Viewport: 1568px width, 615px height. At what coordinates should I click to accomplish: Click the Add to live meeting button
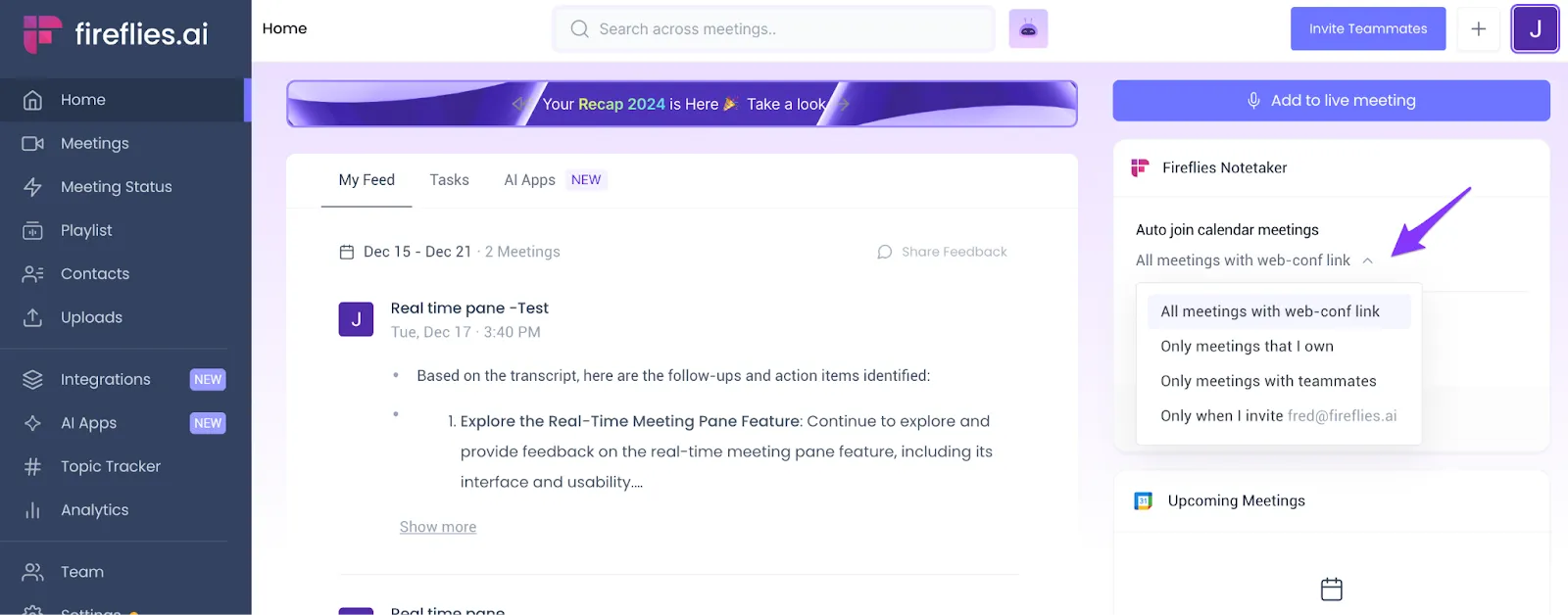[1331, 101]
